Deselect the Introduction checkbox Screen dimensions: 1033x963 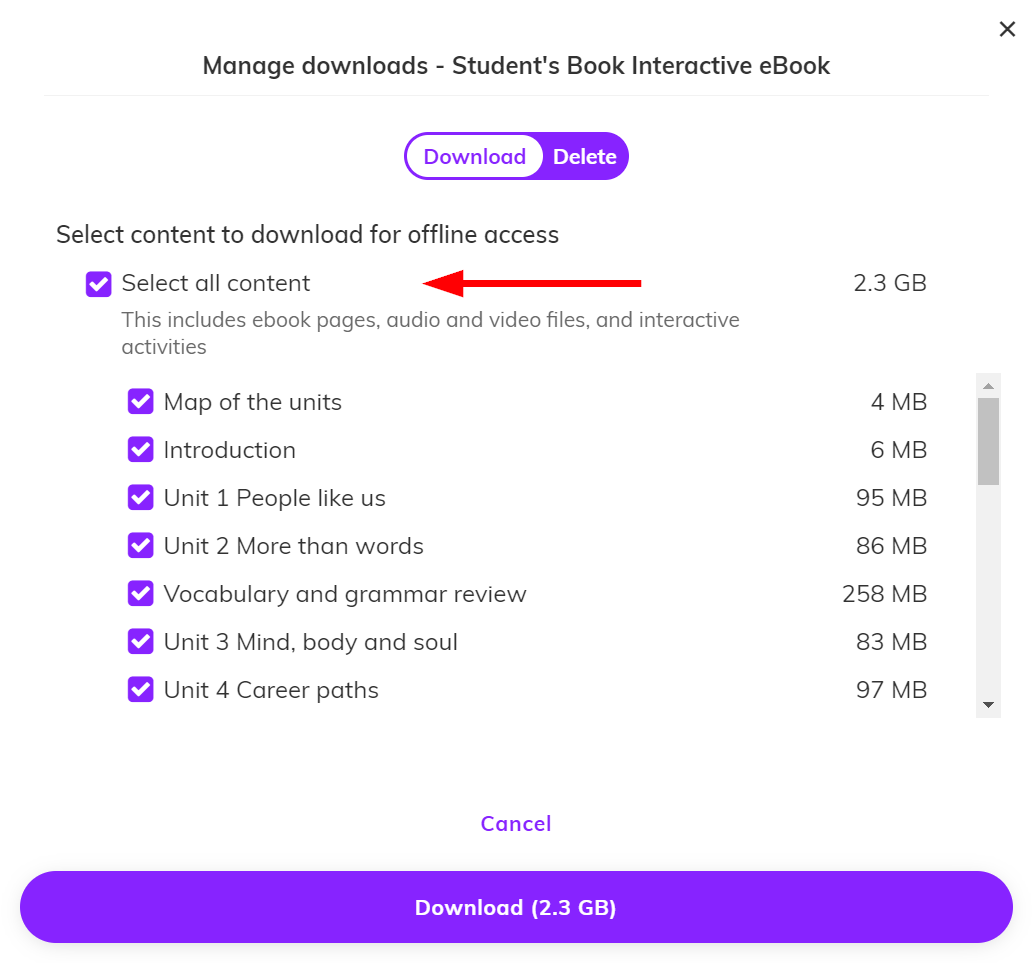click(140, 450)
